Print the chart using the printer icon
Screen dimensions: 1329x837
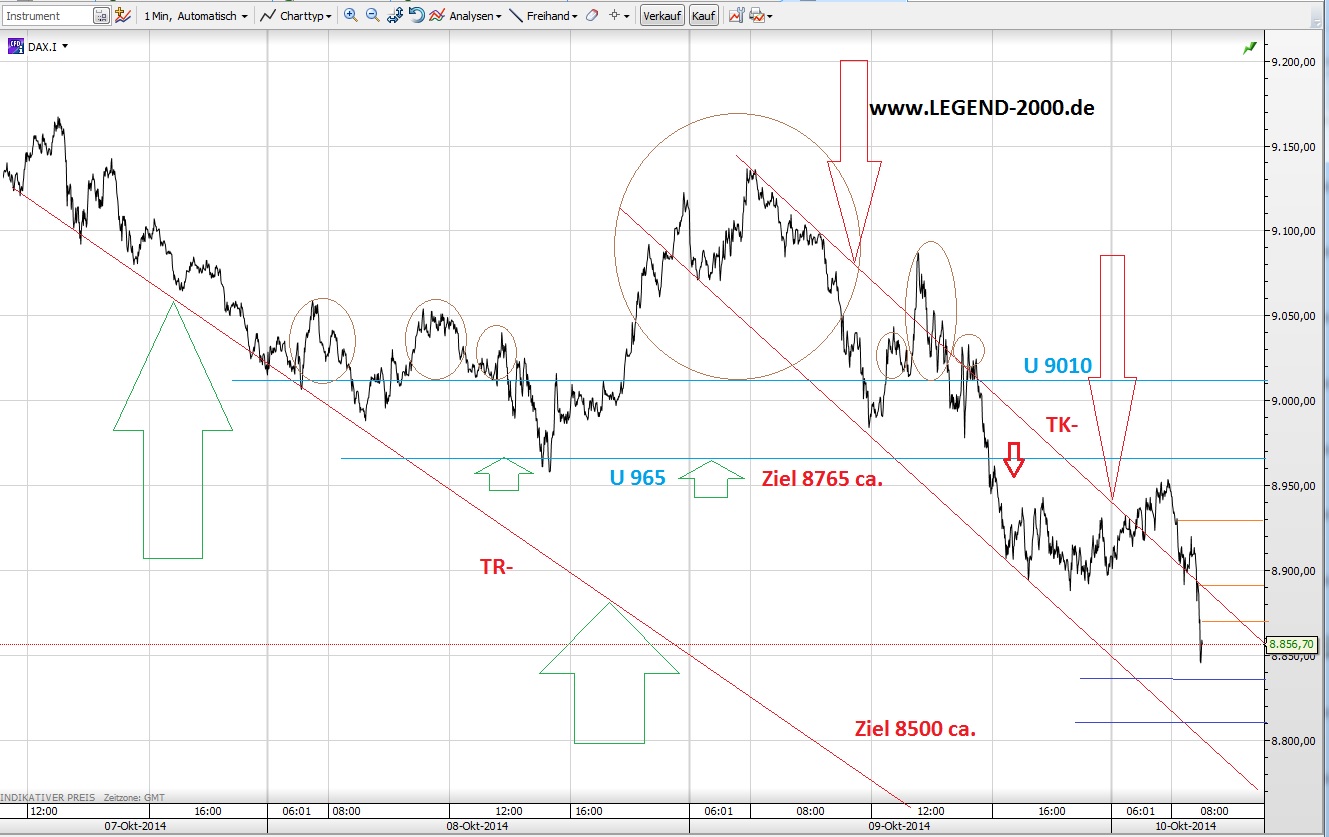(x=758, y=15)
